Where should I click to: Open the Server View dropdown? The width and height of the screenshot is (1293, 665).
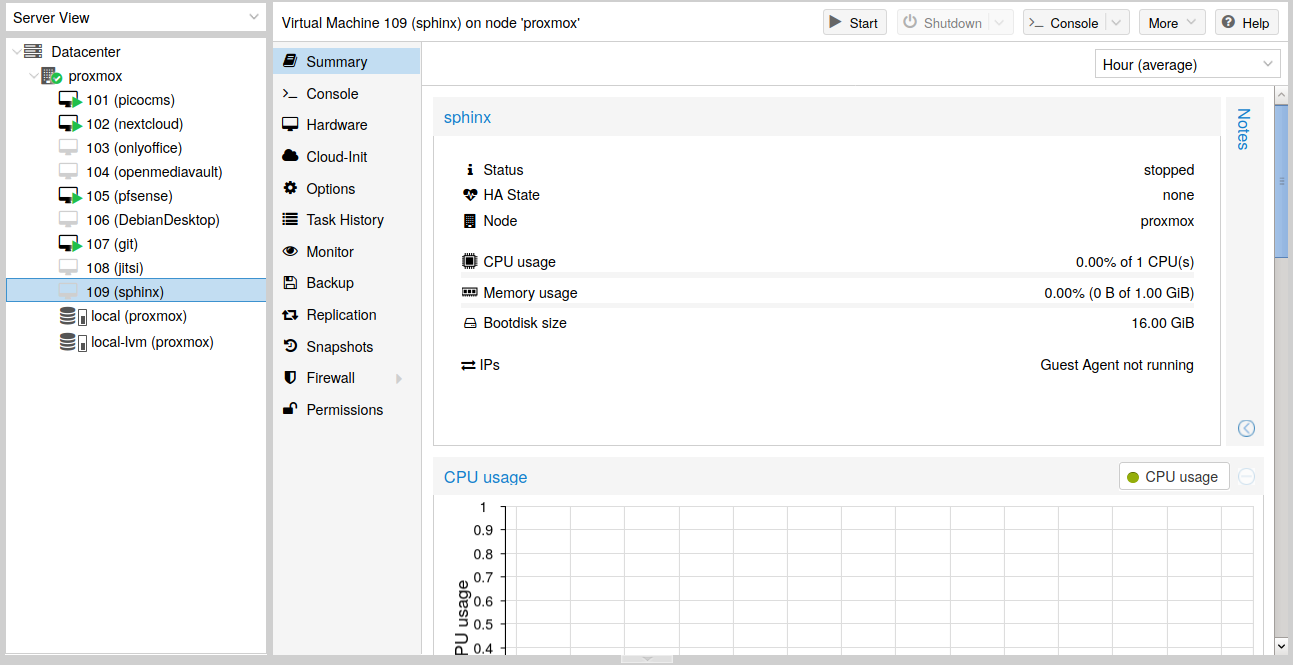[254, 18]
